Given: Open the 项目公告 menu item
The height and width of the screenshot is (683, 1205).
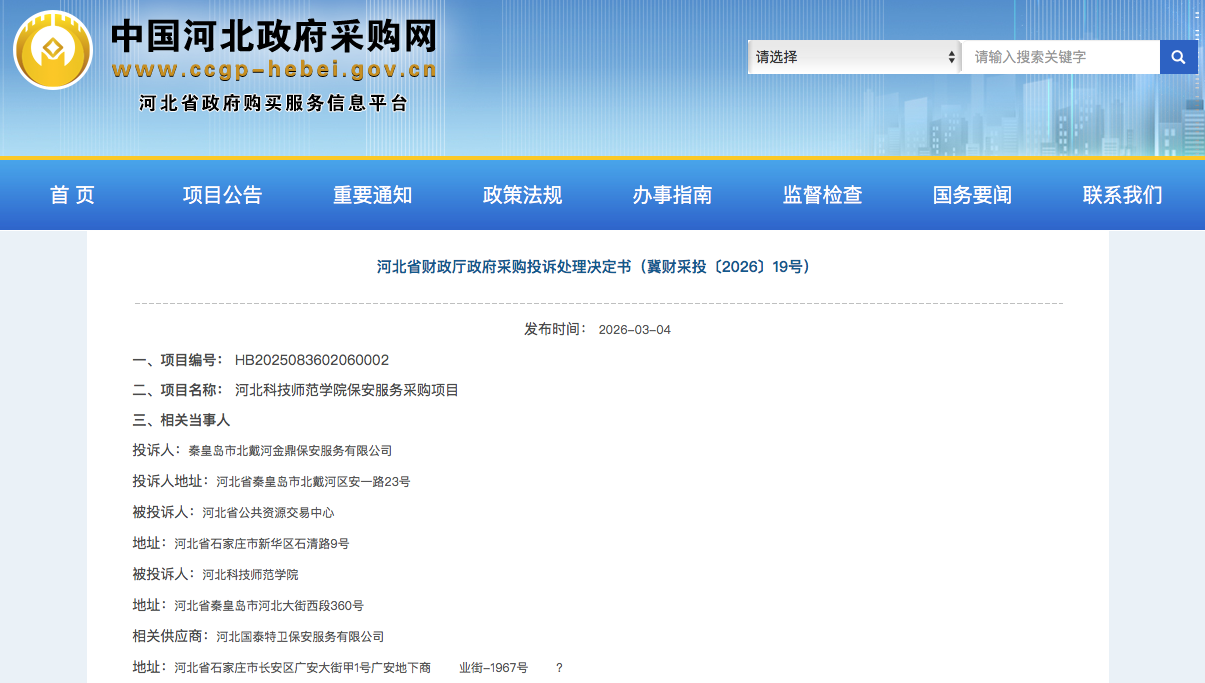Looking at the screenshot, I should [x=222, y=195].
